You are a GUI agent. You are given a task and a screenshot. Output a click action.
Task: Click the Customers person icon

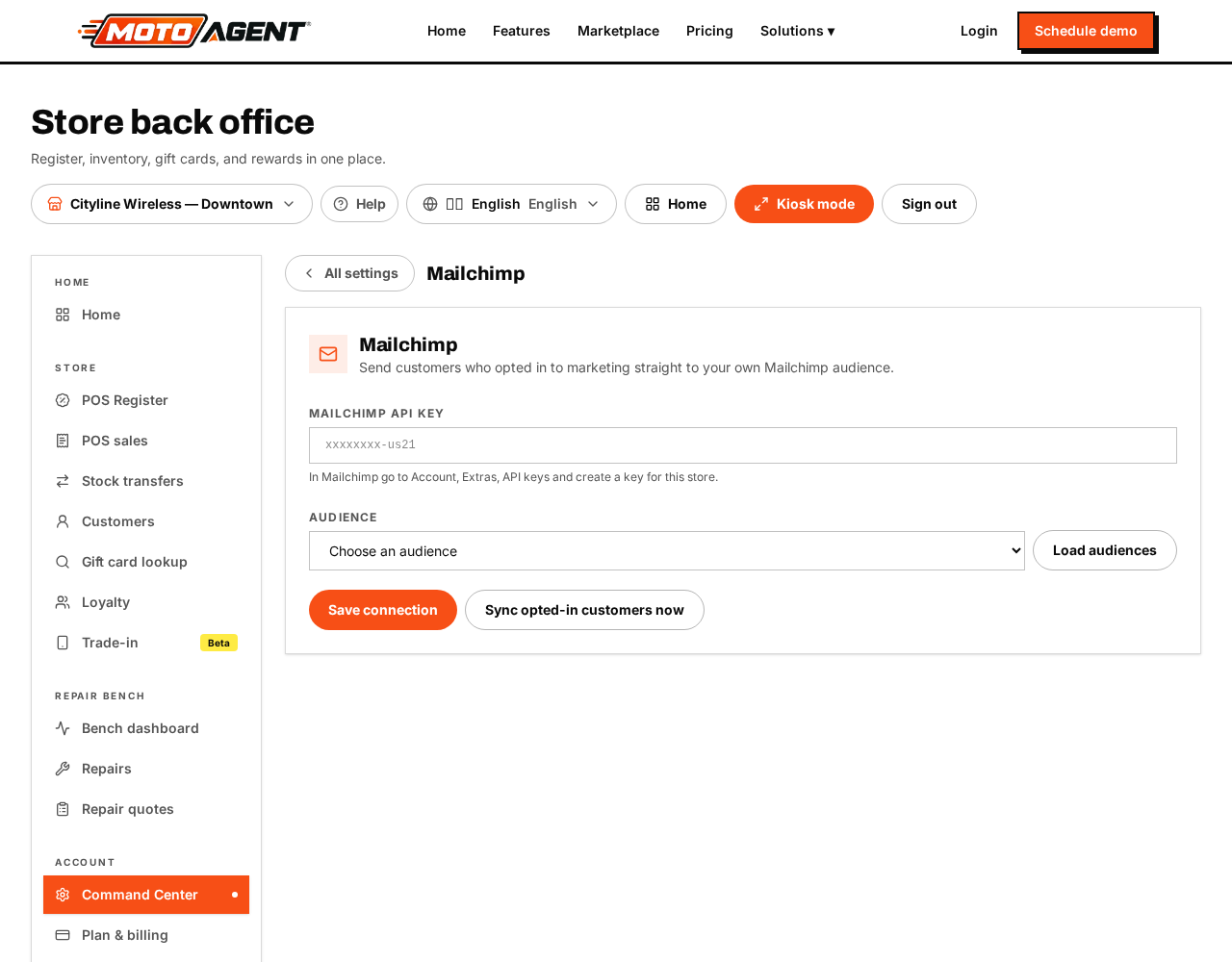[x=63, y=521]
